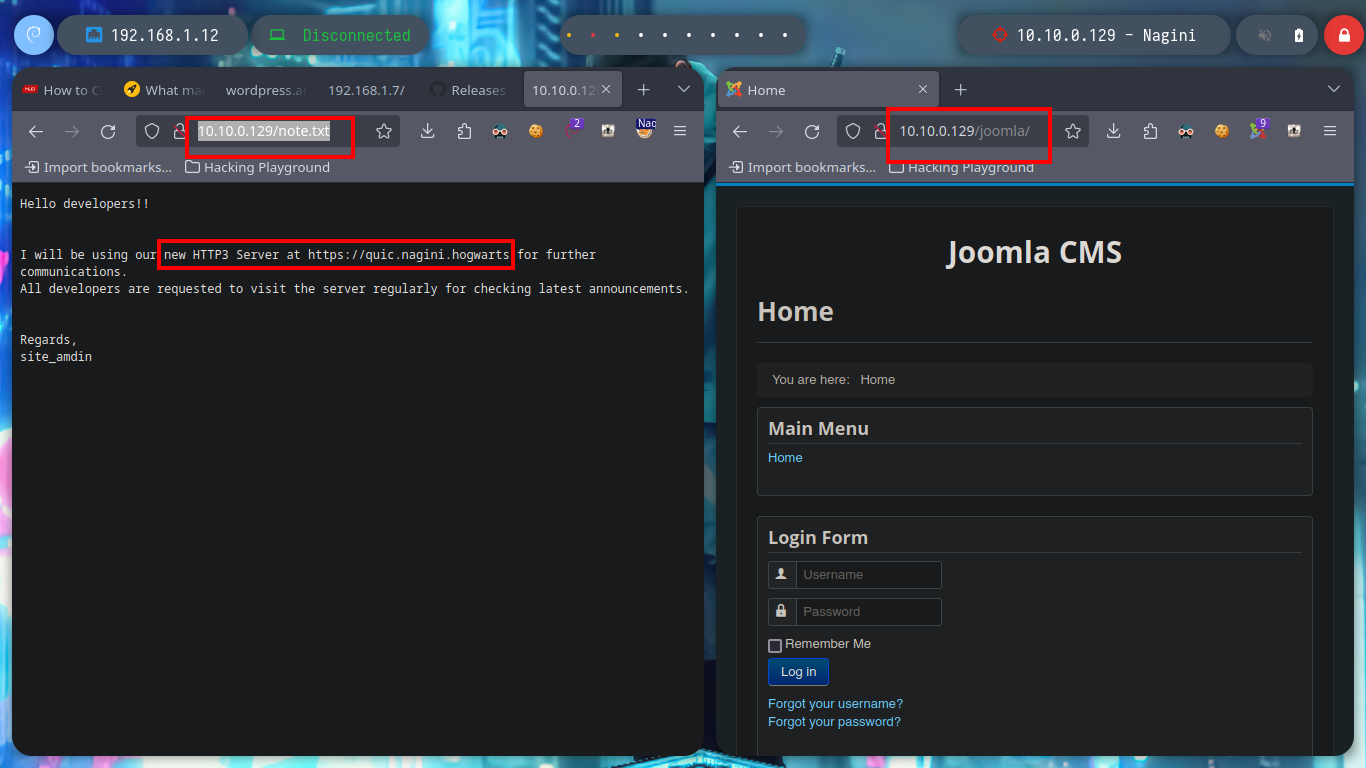Click the Disconnected VPN status widget
Image resolution: width=1366 pixels, height=768 pixels.
340,35
